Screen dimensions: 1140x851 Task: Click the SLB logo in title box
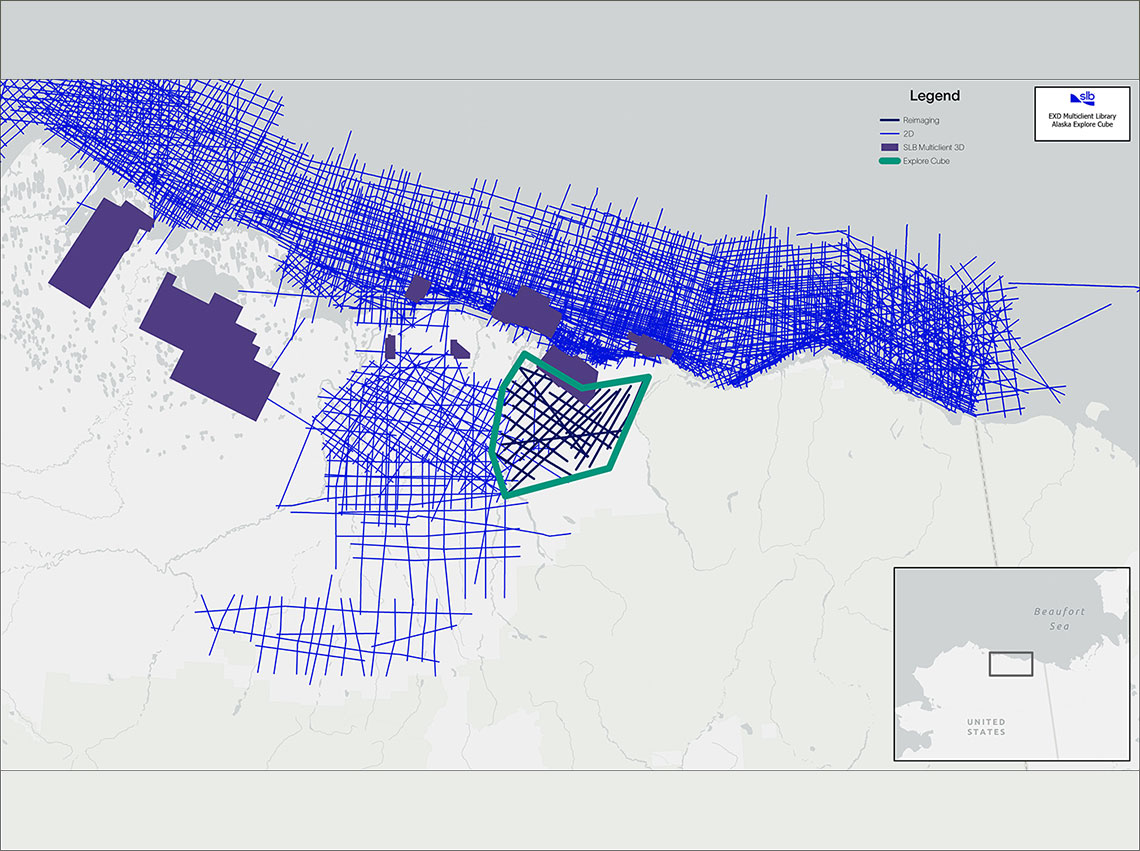click(1082, 98)
